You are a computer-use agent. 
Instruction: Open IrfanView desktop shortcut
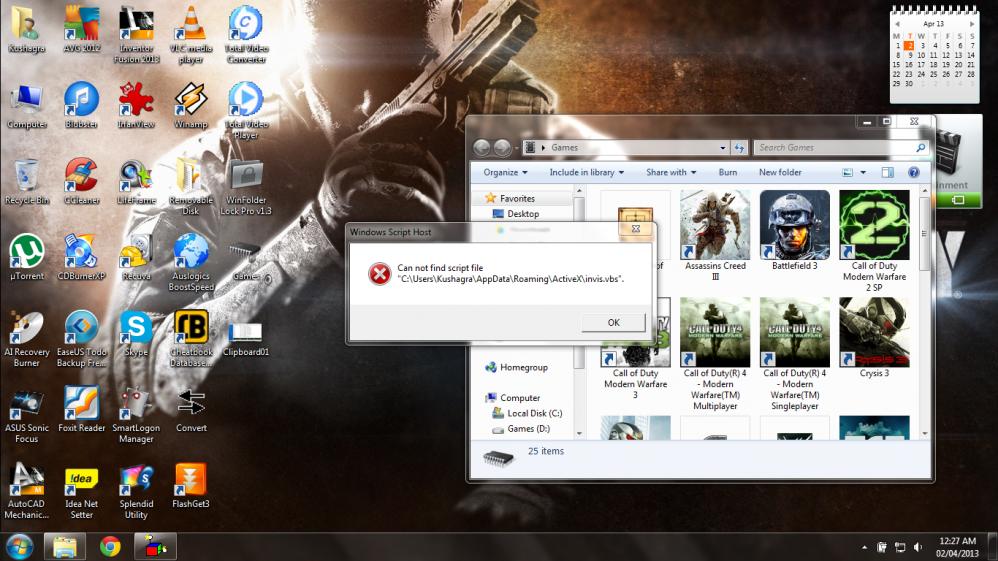(136, 106)
